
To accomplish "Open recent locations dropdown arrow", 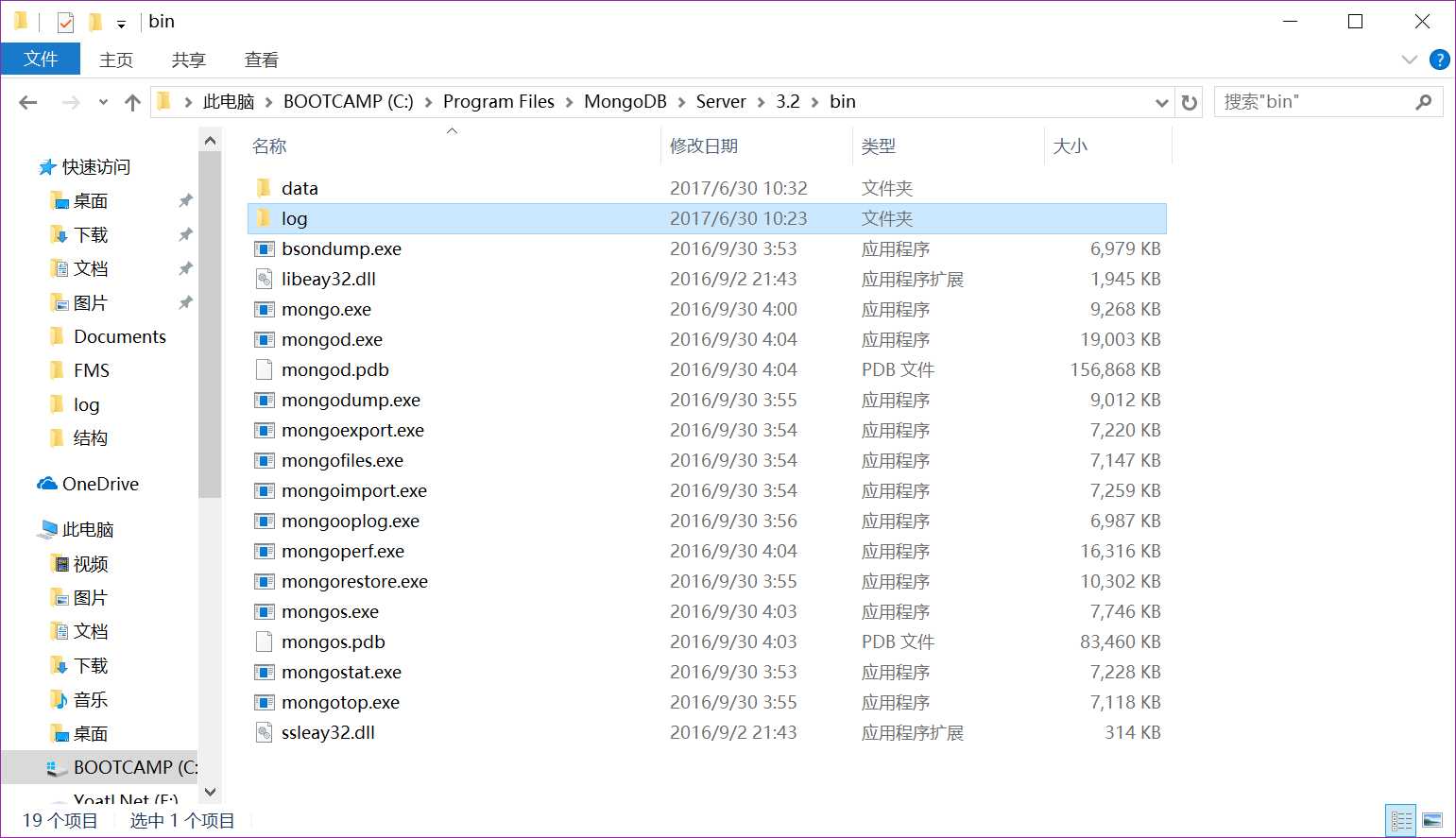I will coord(103,102).
